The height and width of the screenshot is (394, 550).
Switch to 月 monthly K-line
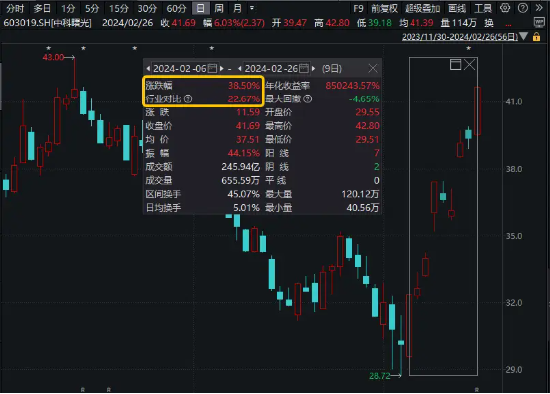[x=237, y=8]
